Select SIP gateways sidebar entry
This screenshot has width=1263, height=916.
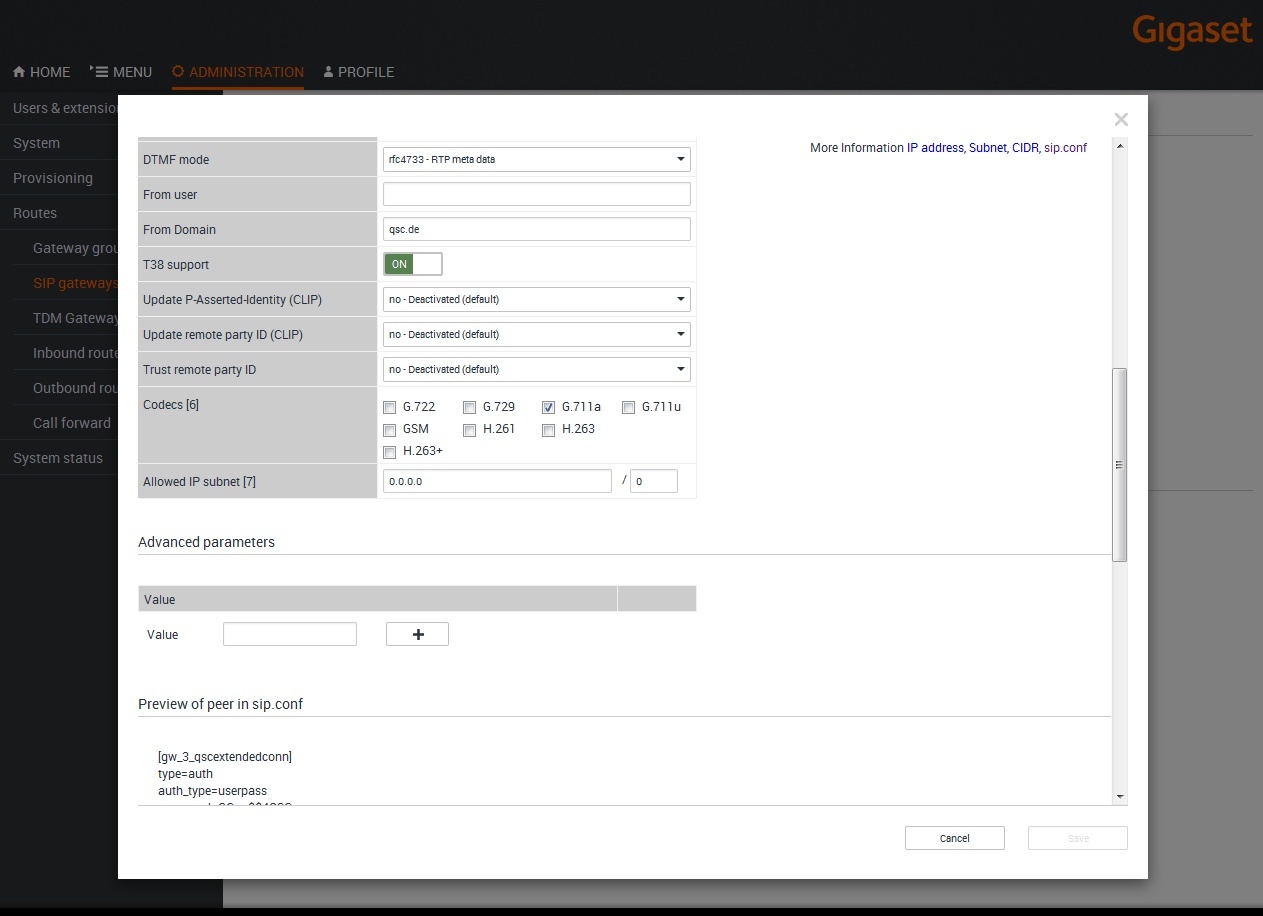(76, 283)
